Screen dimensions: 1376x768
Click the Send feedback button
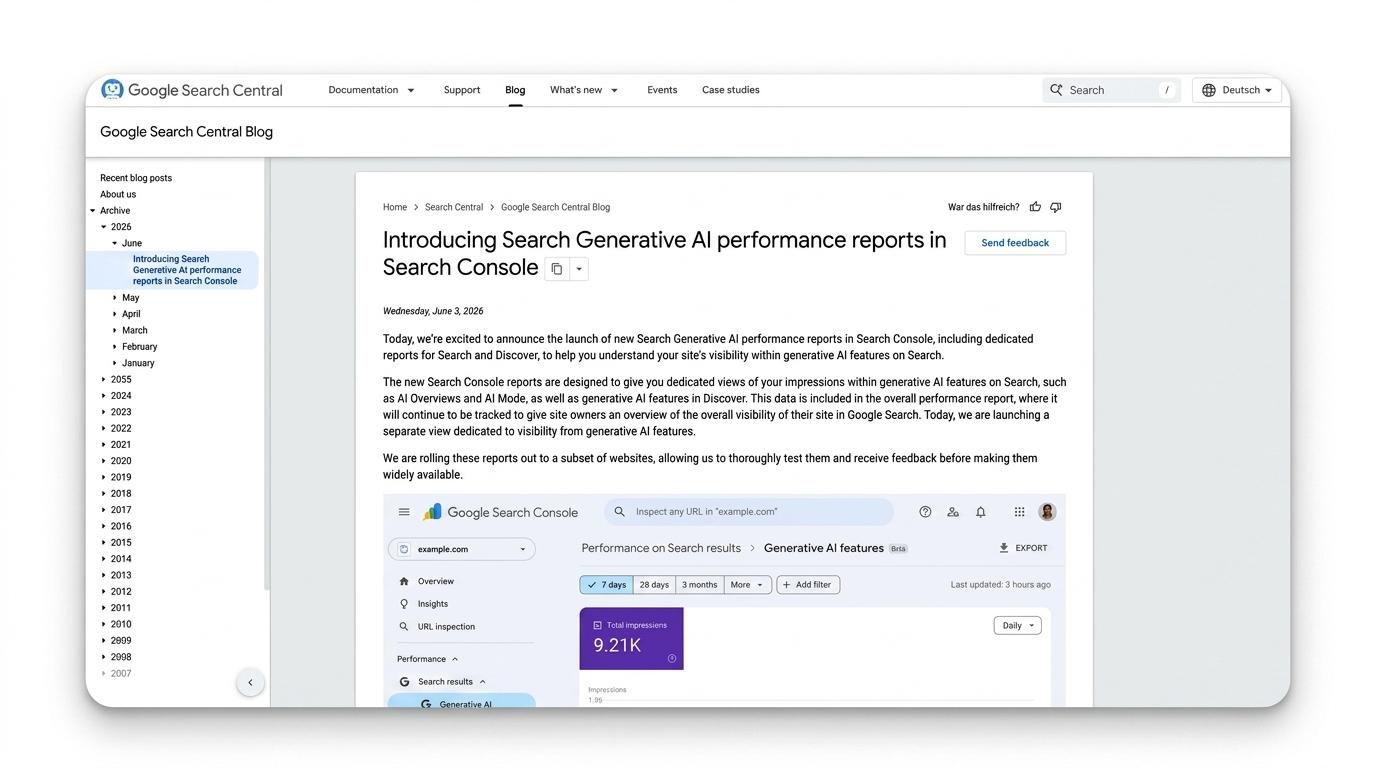point(1015,243)
